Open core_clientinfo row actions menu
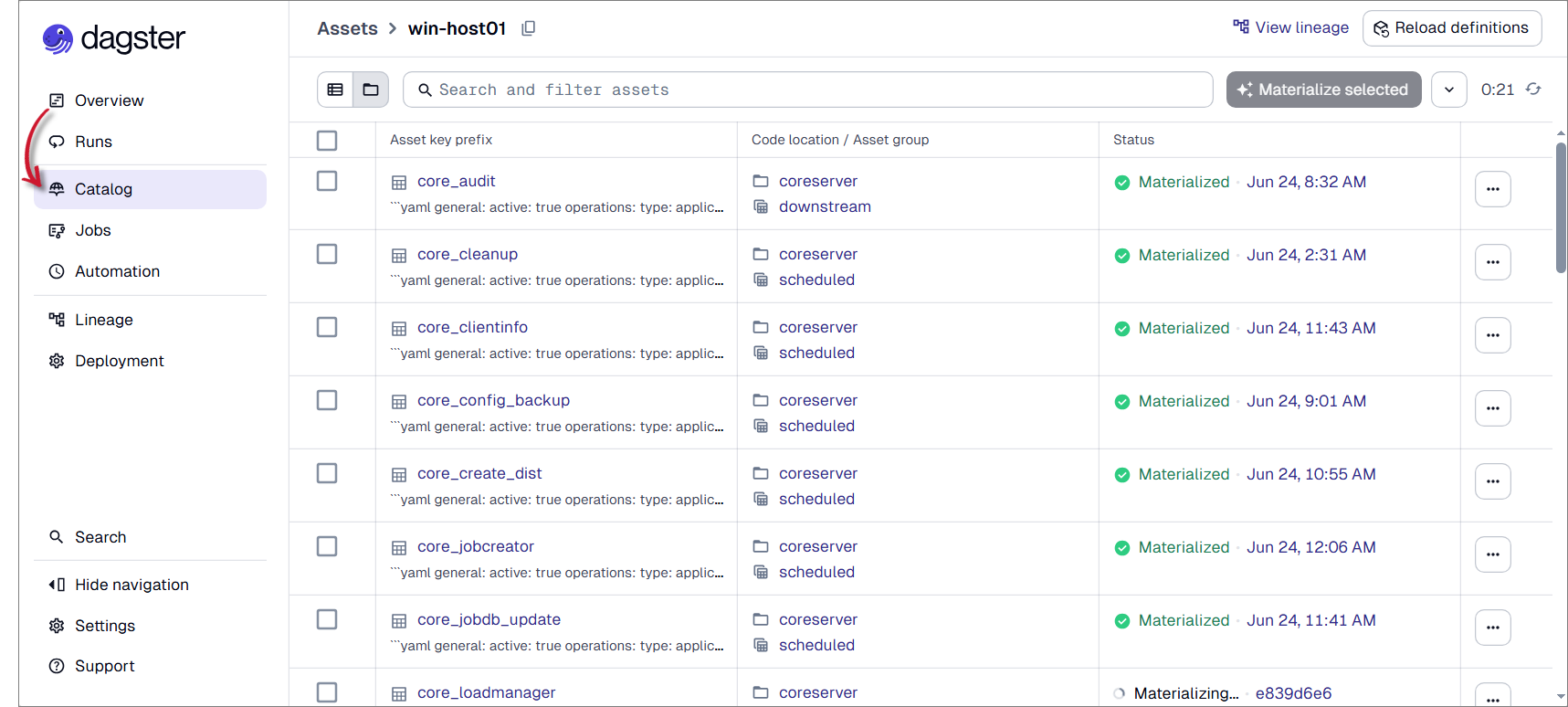The image size is (1568, 707). [1493, 335]
